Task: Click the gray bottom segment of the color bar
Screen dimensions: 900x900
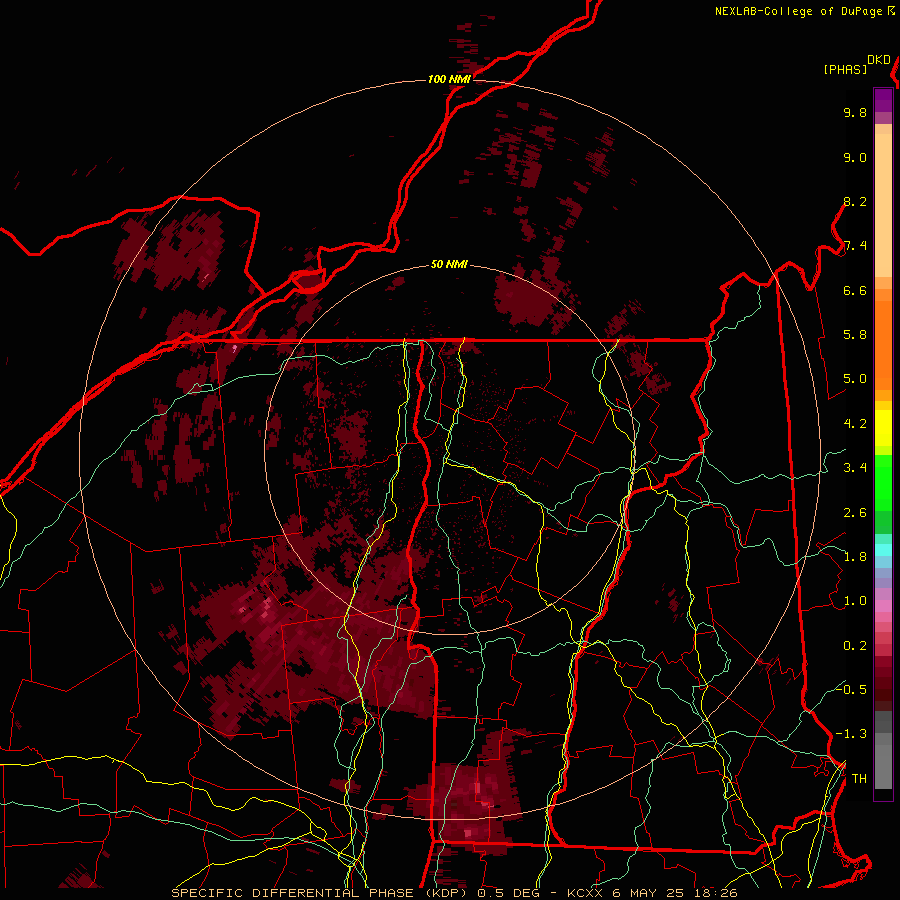Action: pyautogui.click(x=883, y=761)
